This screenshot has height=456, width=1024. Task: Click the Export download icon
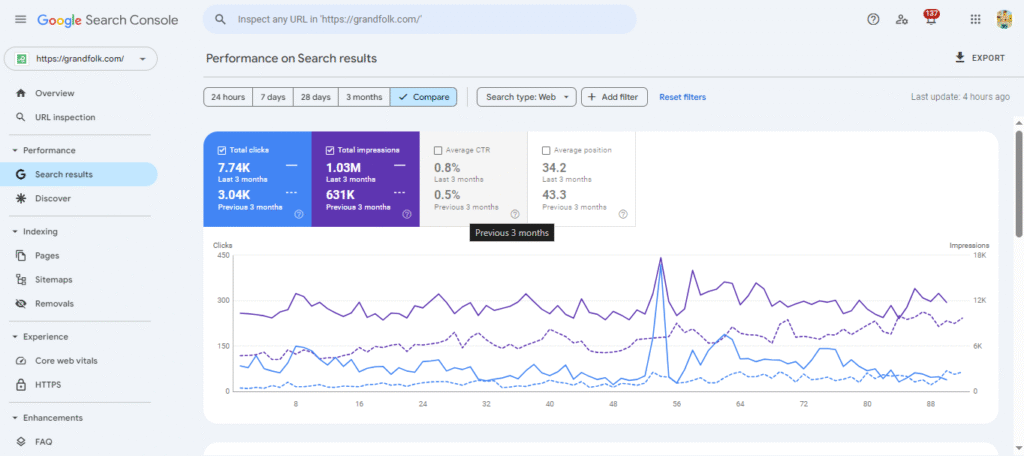click(960, 58)
